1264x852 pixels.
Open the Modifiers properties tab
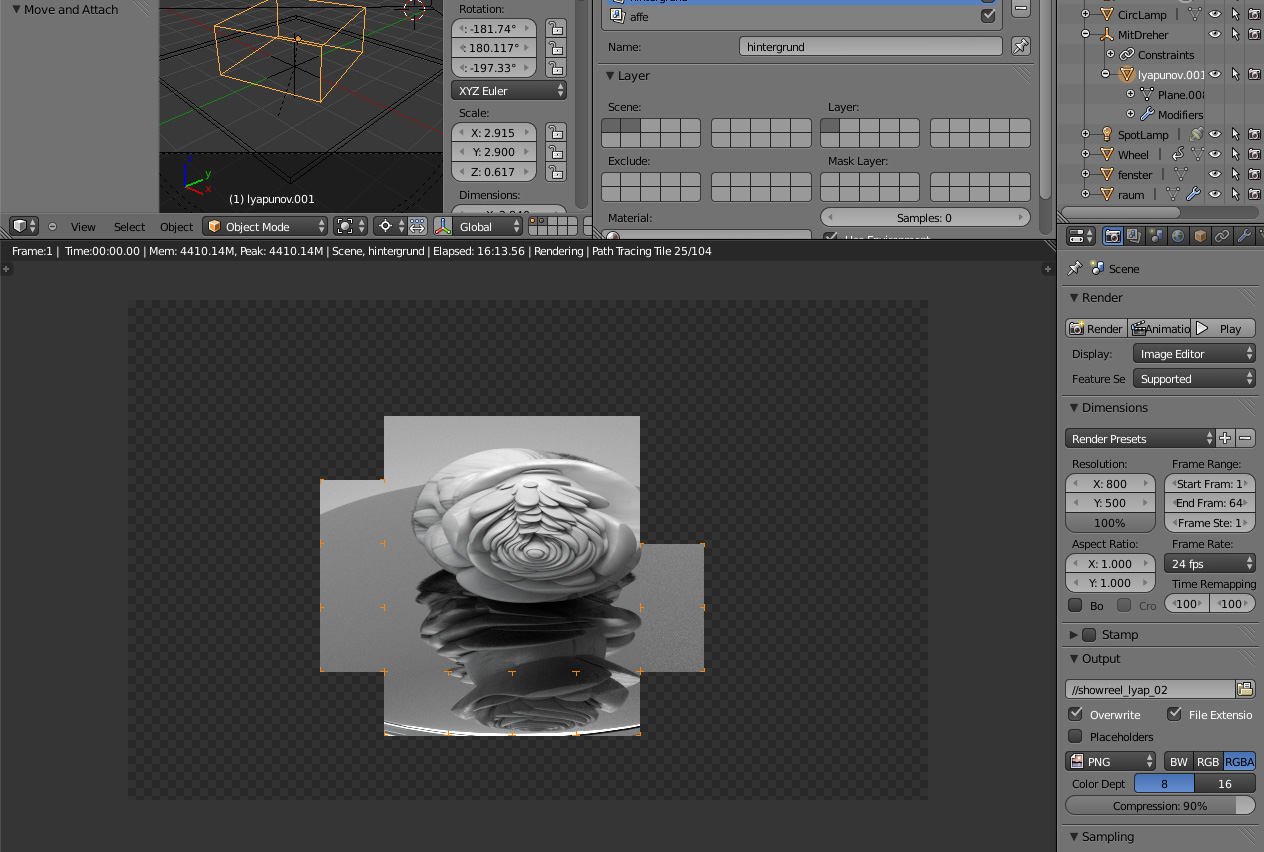tap(1244, 236)
